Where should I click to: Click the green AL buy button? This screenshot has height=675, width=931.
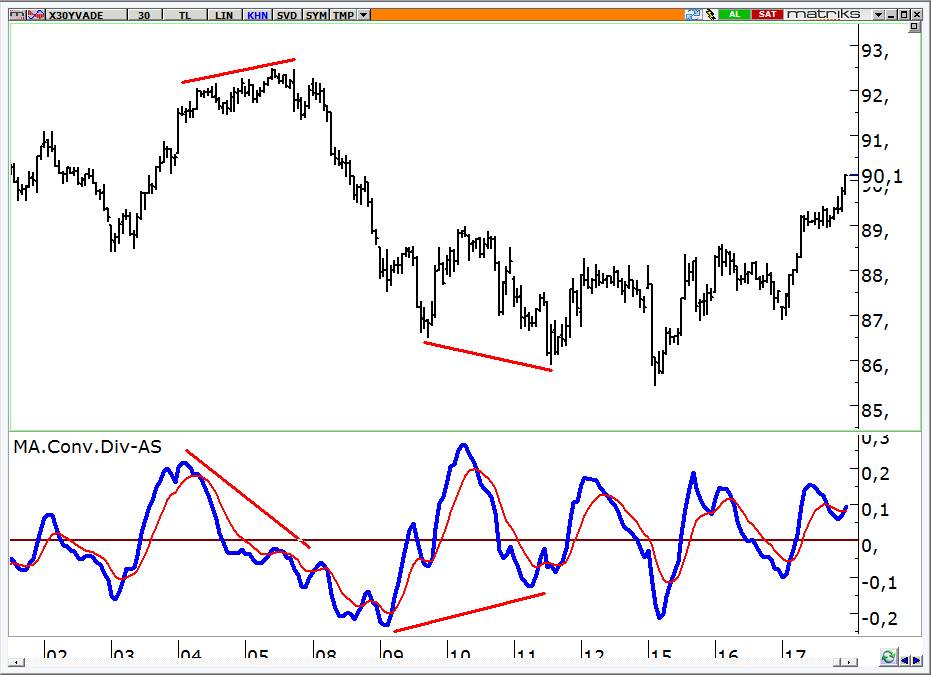tap(734, 14)
